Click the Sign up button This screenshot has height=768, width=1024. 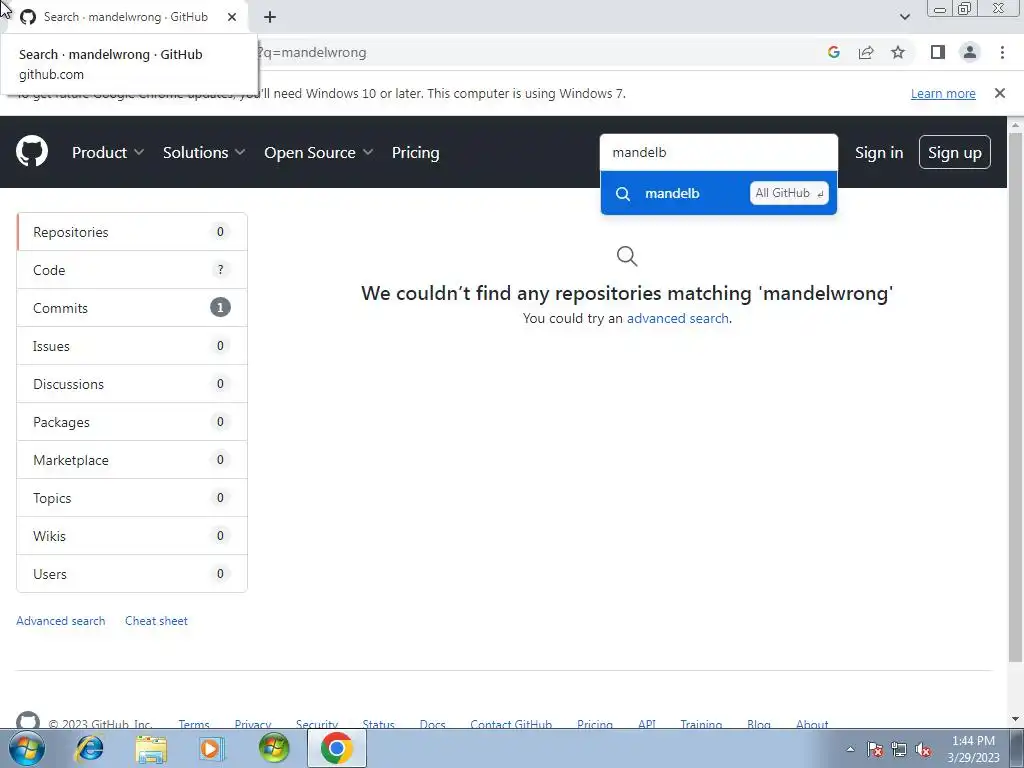pos(955,152)
